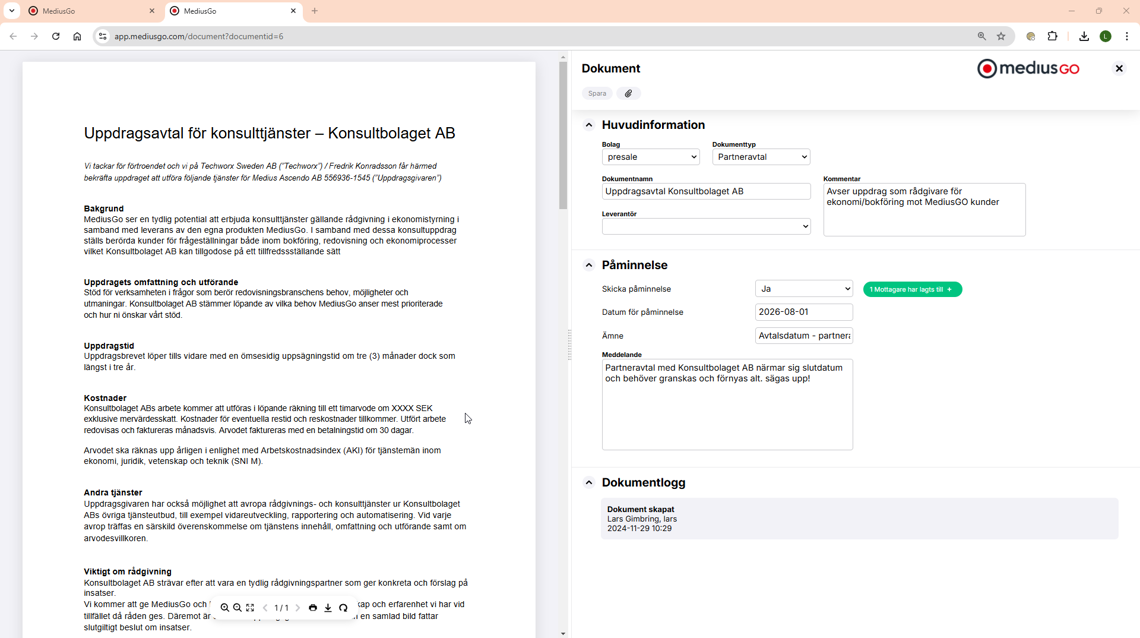Close the first MediusGo tab
Viewport: 1140px width, 638px height.
tap(152, 11)
